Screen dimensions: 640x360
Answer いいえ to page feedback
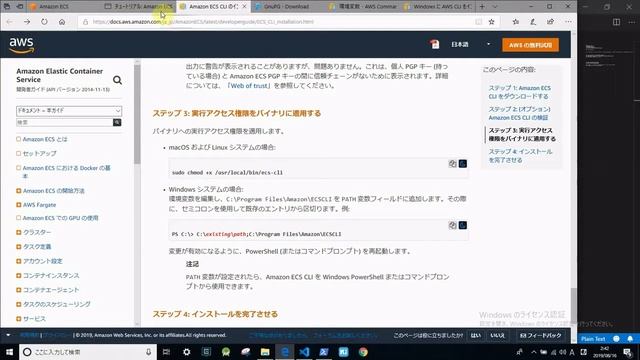[x=497, y=336]
